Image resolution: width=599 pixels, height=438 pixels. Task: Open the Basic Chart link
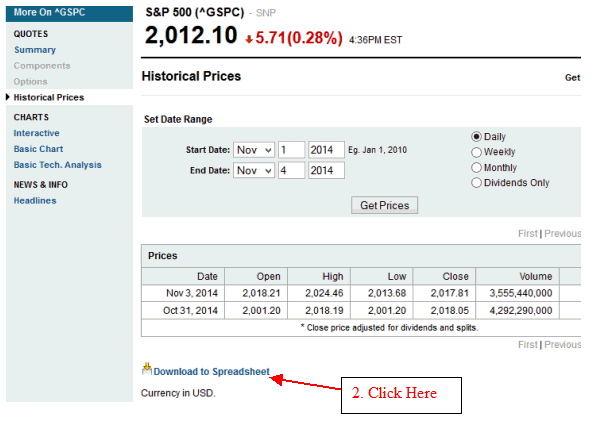[38, 149]
